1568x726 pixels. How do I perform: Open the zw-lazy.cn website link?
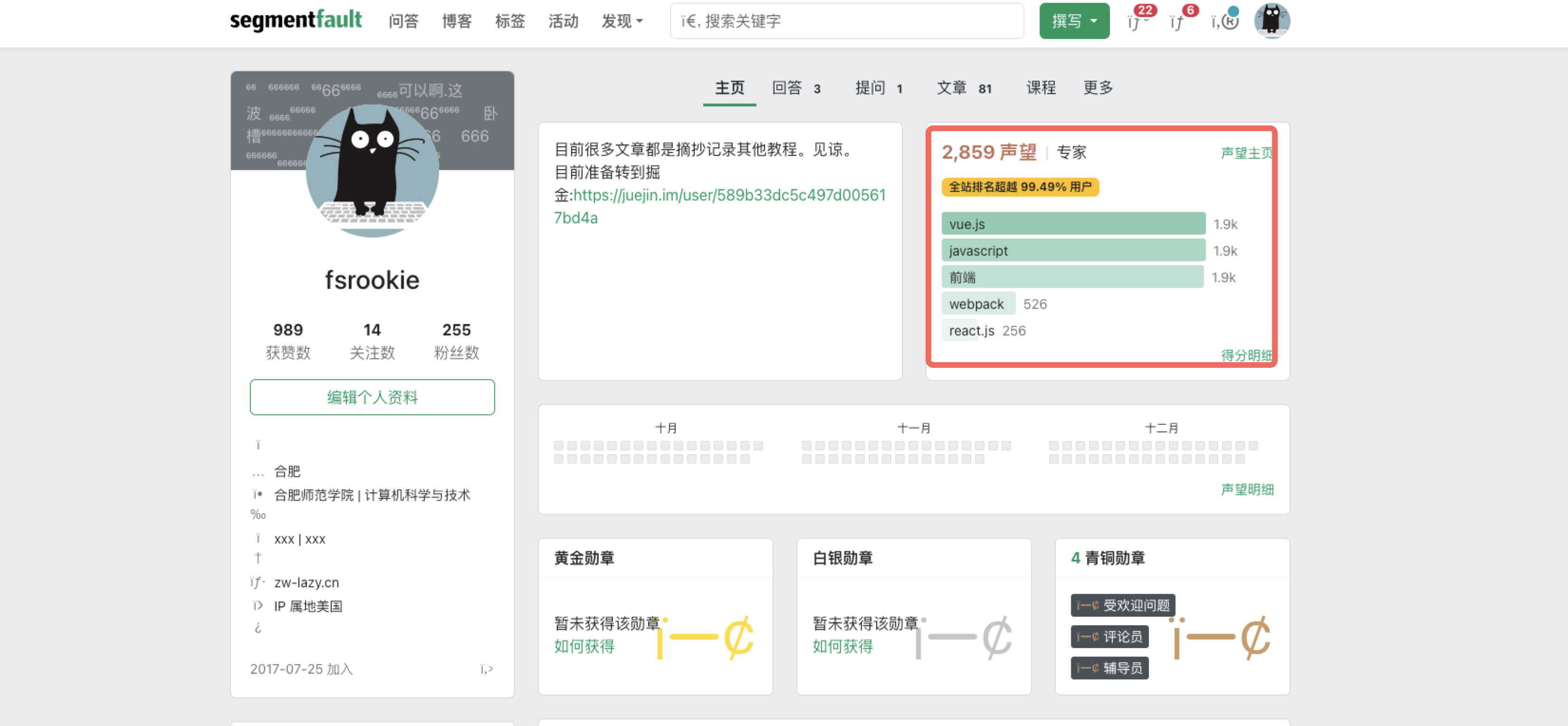point(306,583)
